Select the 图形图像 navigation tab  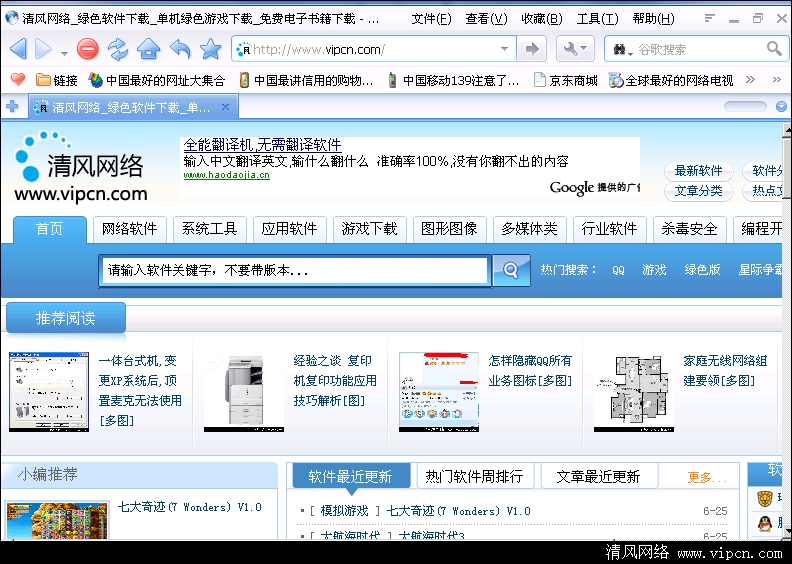(x=450, y=229)
